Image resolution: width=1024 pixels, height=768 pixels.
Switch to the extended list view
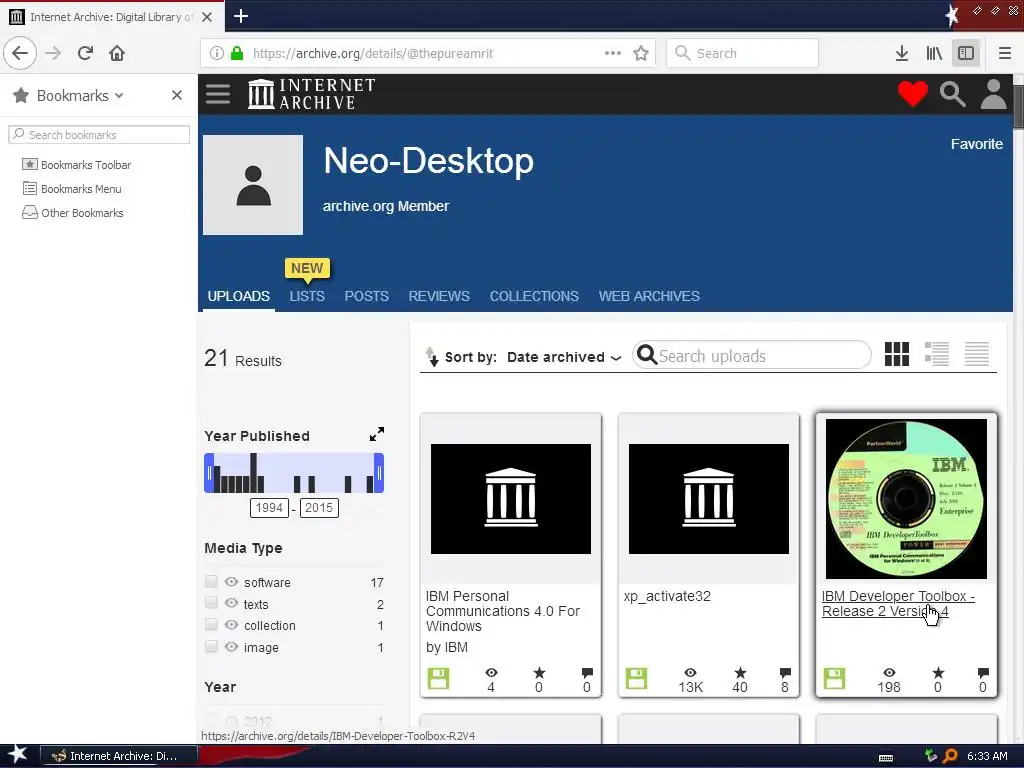coord(936,354)
